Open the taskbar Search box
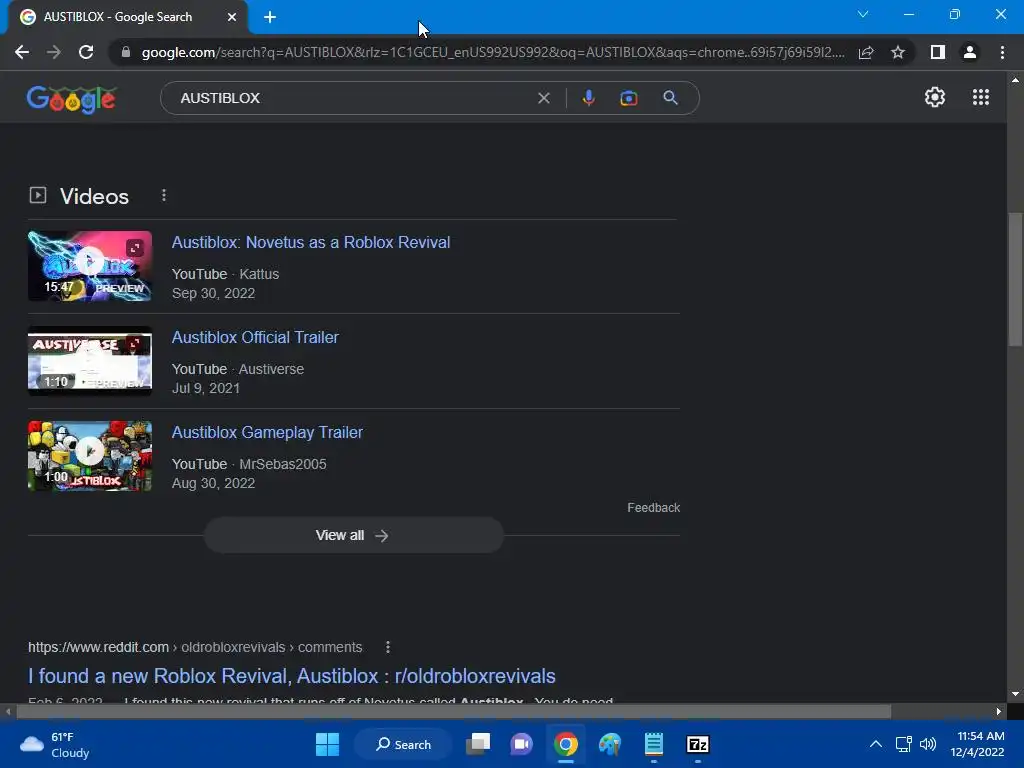Viewport: 1024px width, 768px height. point(403,744)
